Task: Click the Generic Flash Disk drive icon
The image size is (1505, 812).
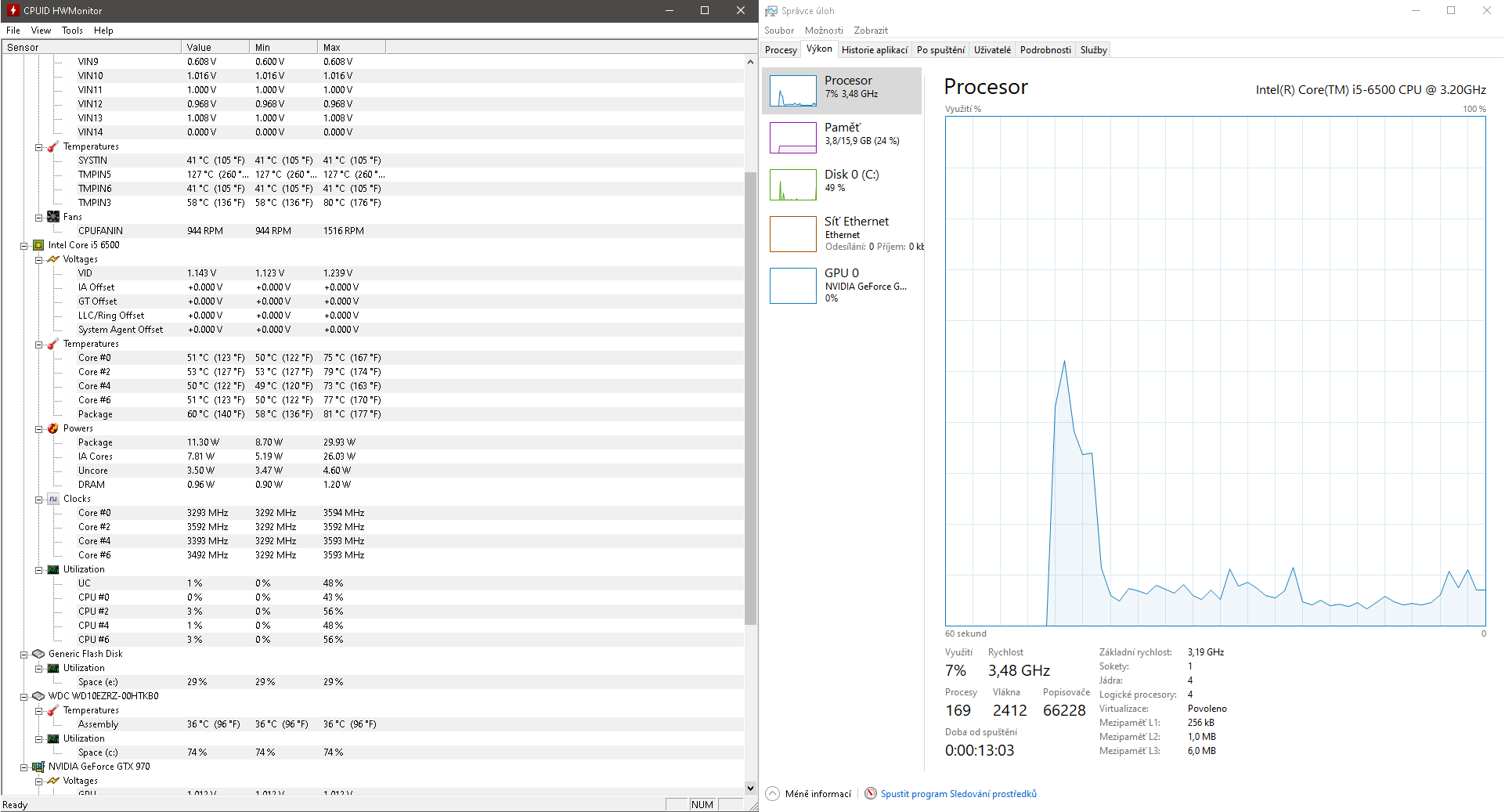Action: coord(38,654)
